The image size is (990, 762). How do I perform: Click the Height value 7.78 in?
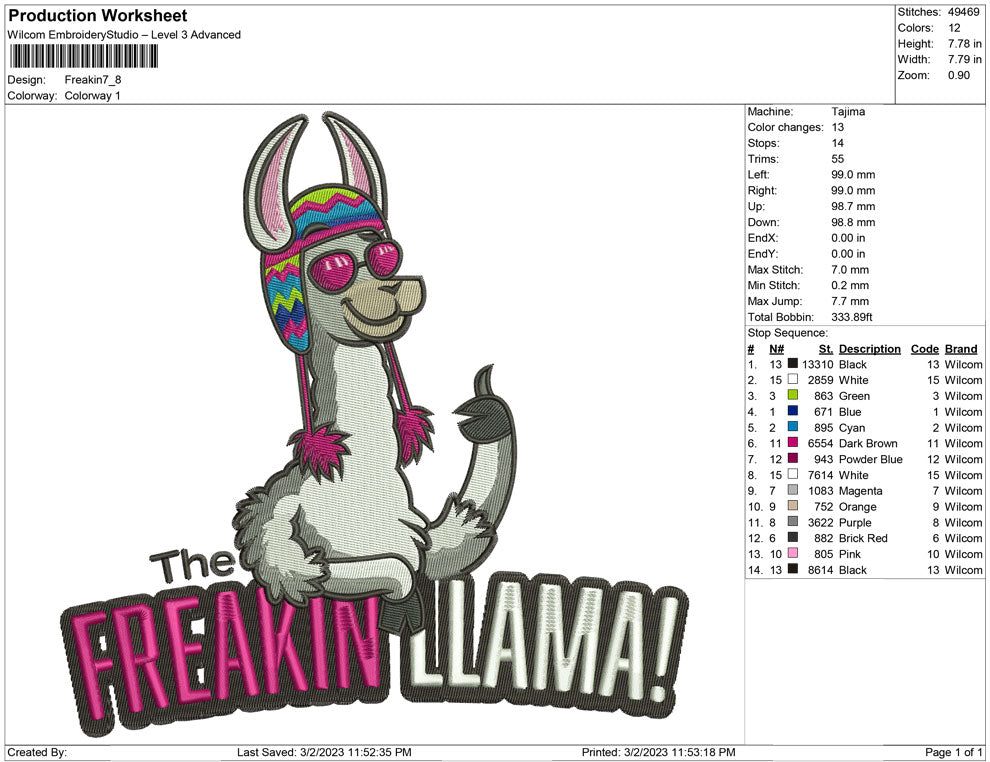click(x=965, y=44)
